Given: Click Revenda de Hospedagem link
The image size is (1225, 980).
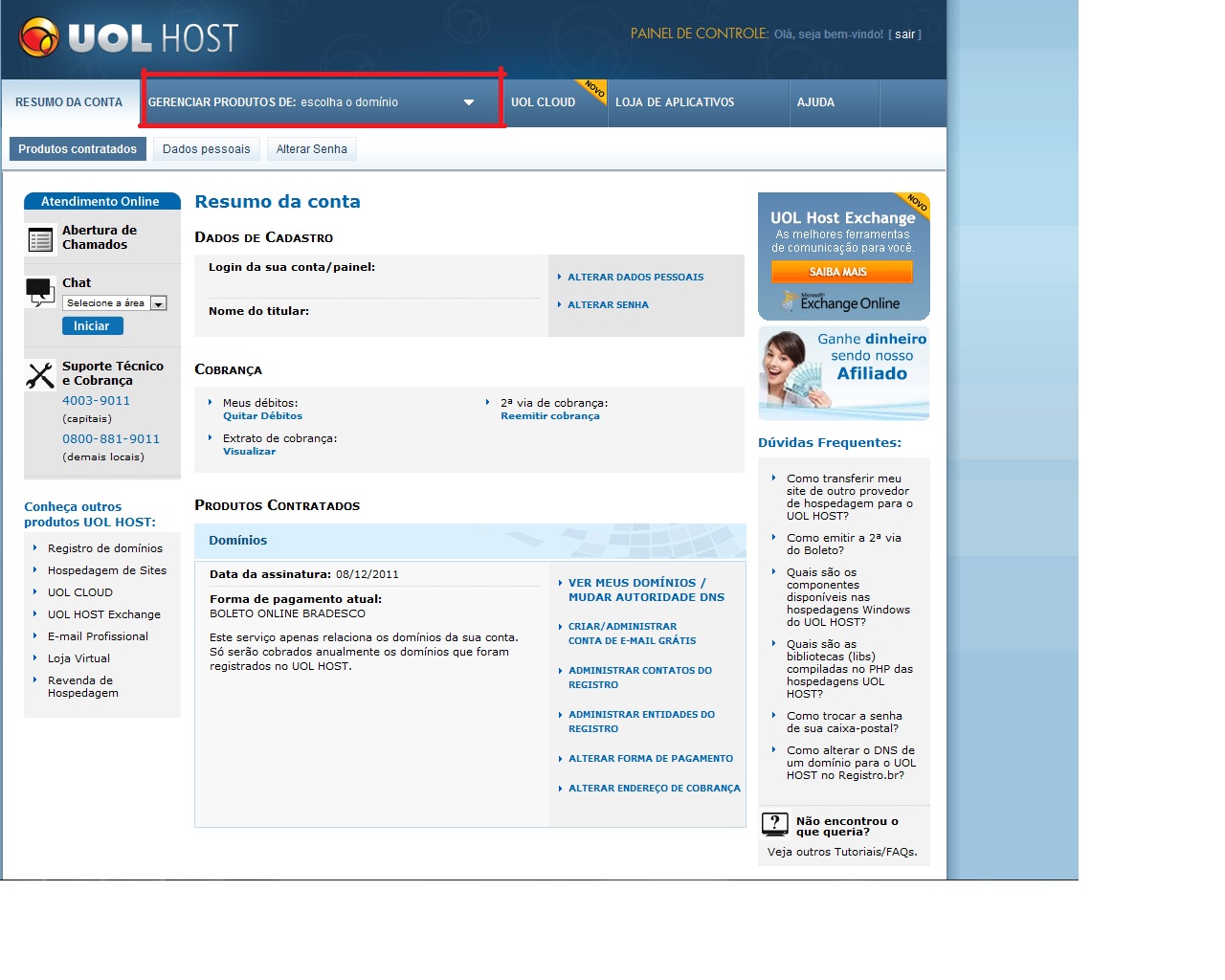Looking at the screenshot, I should (83, 687).
